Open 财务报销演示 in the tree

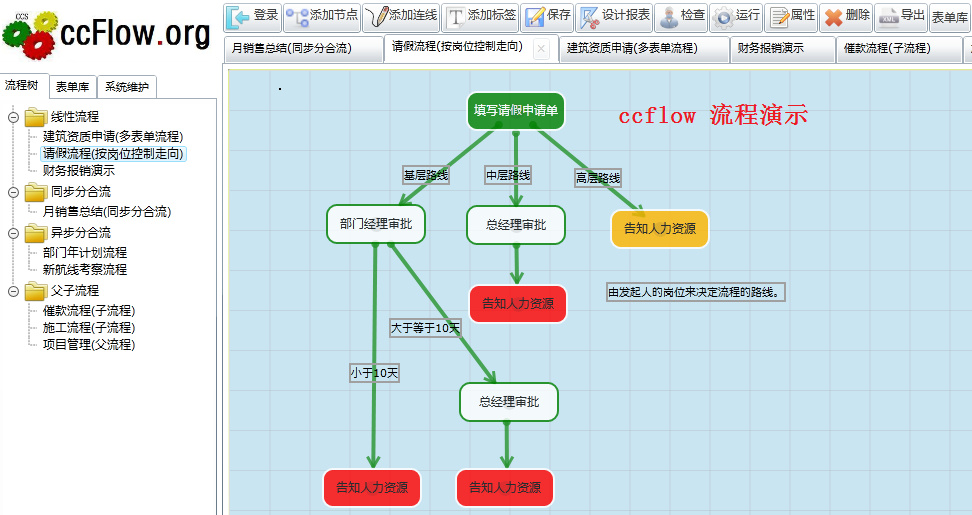coord(79,171)
